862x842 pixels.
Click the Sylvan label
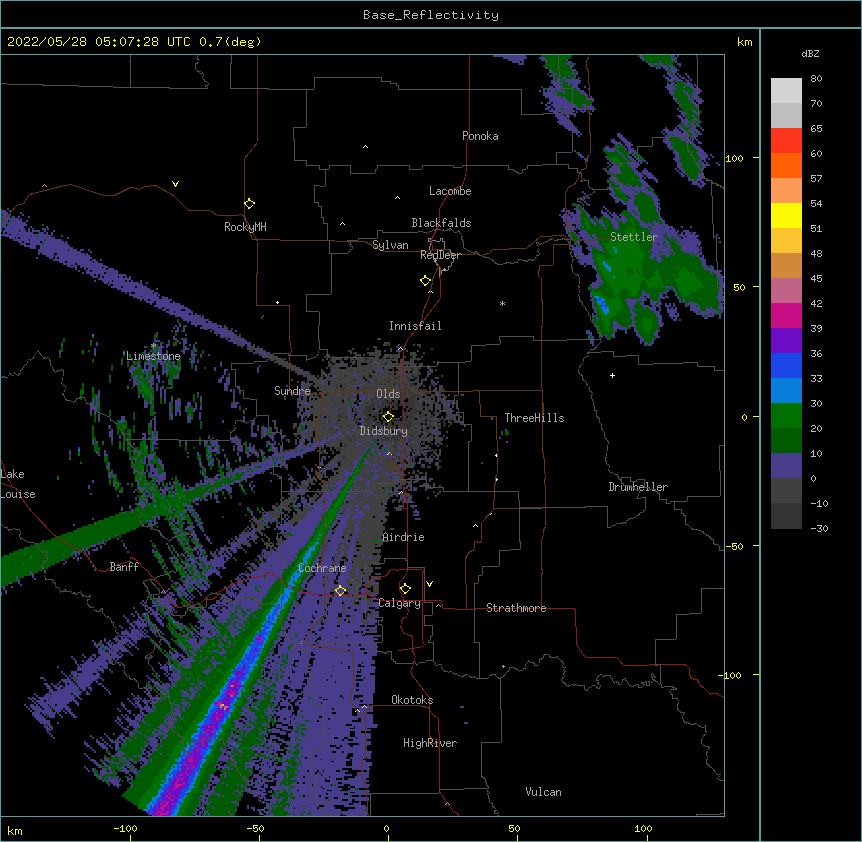(x=390, y=245)
